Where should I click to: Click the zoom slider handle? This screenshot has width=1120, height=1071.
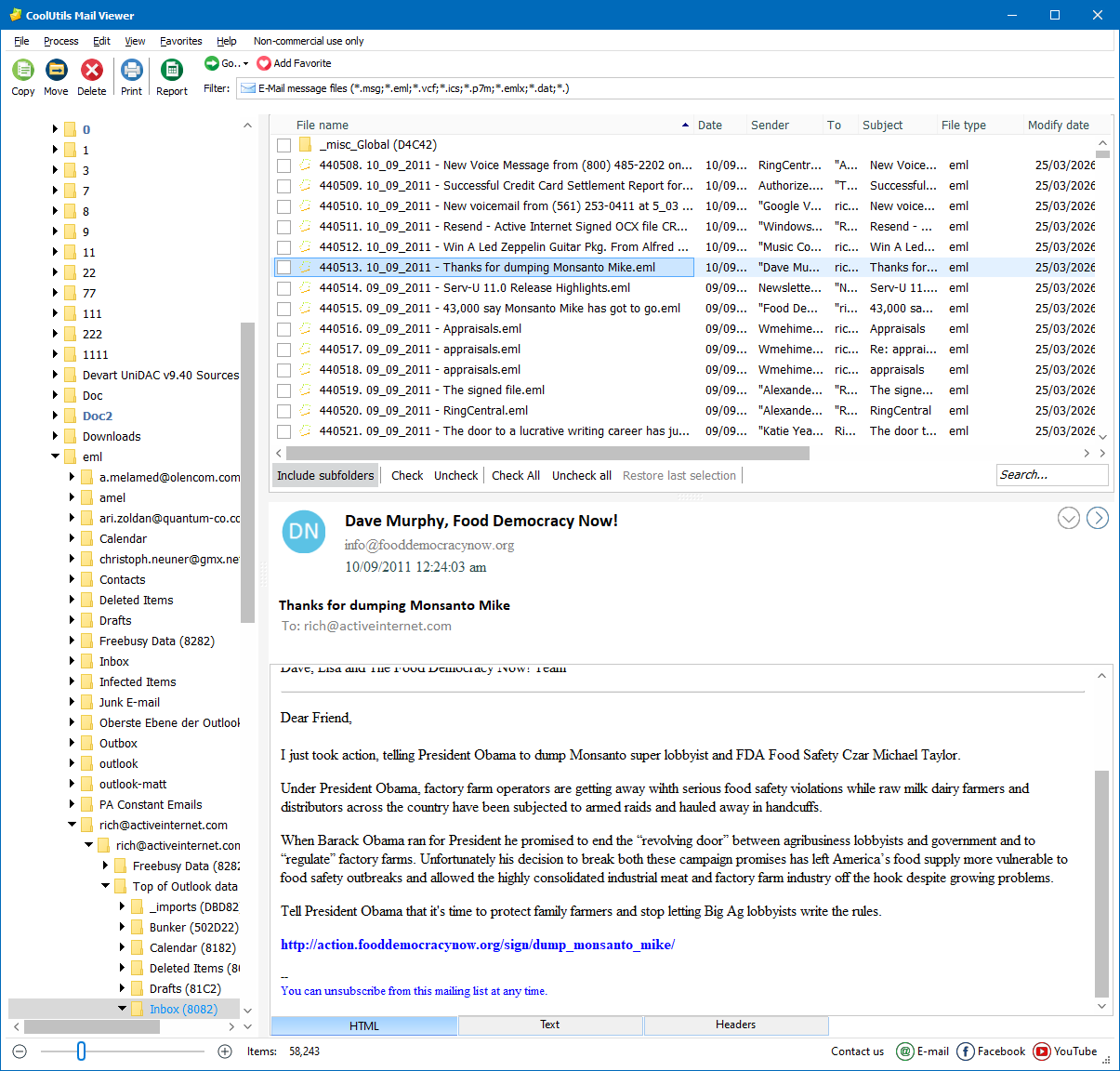tap(81, 1051)
